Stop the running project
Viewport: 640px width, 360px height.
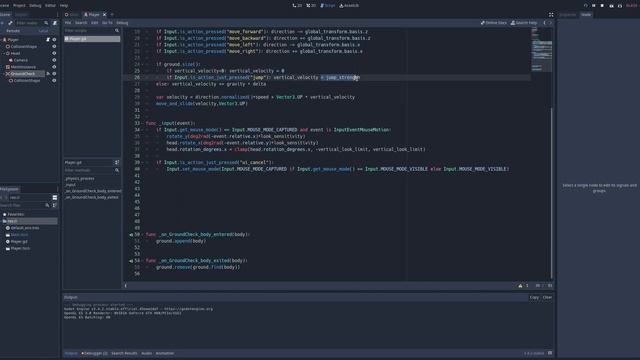click(602, 5)
